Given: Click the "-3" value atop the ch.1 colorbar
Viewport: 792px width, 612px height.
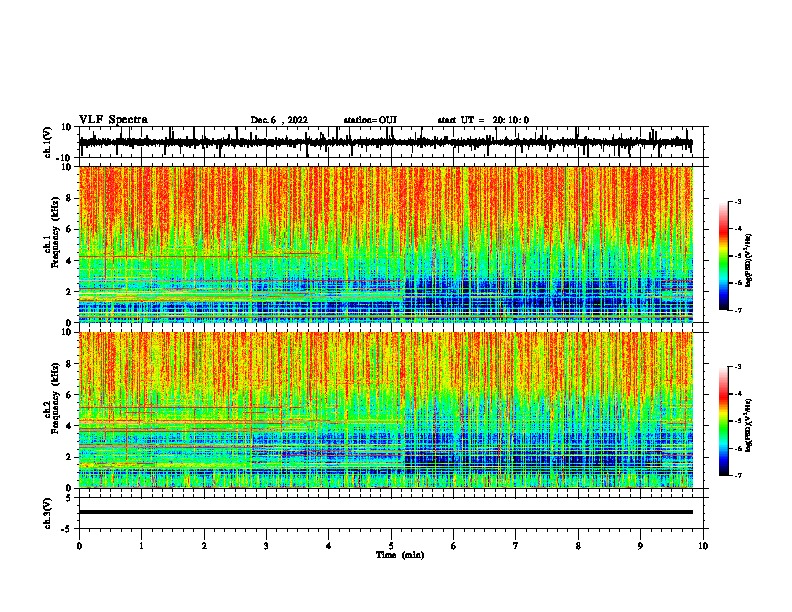Looking at the screenshot, I should point(737,201).
